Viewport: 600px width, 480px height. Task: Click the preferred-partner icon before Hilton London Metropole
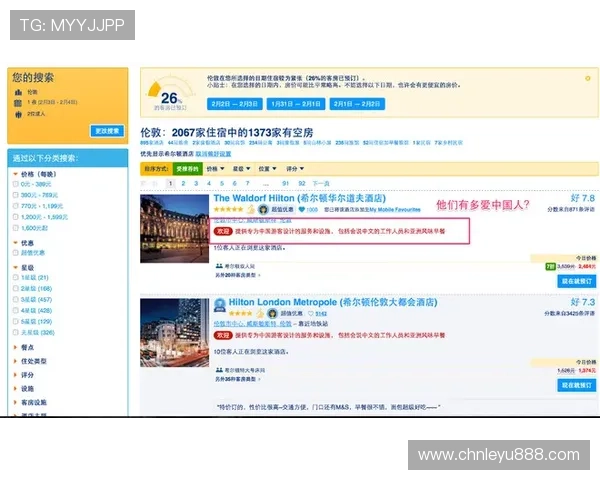[x=220, y=305]
